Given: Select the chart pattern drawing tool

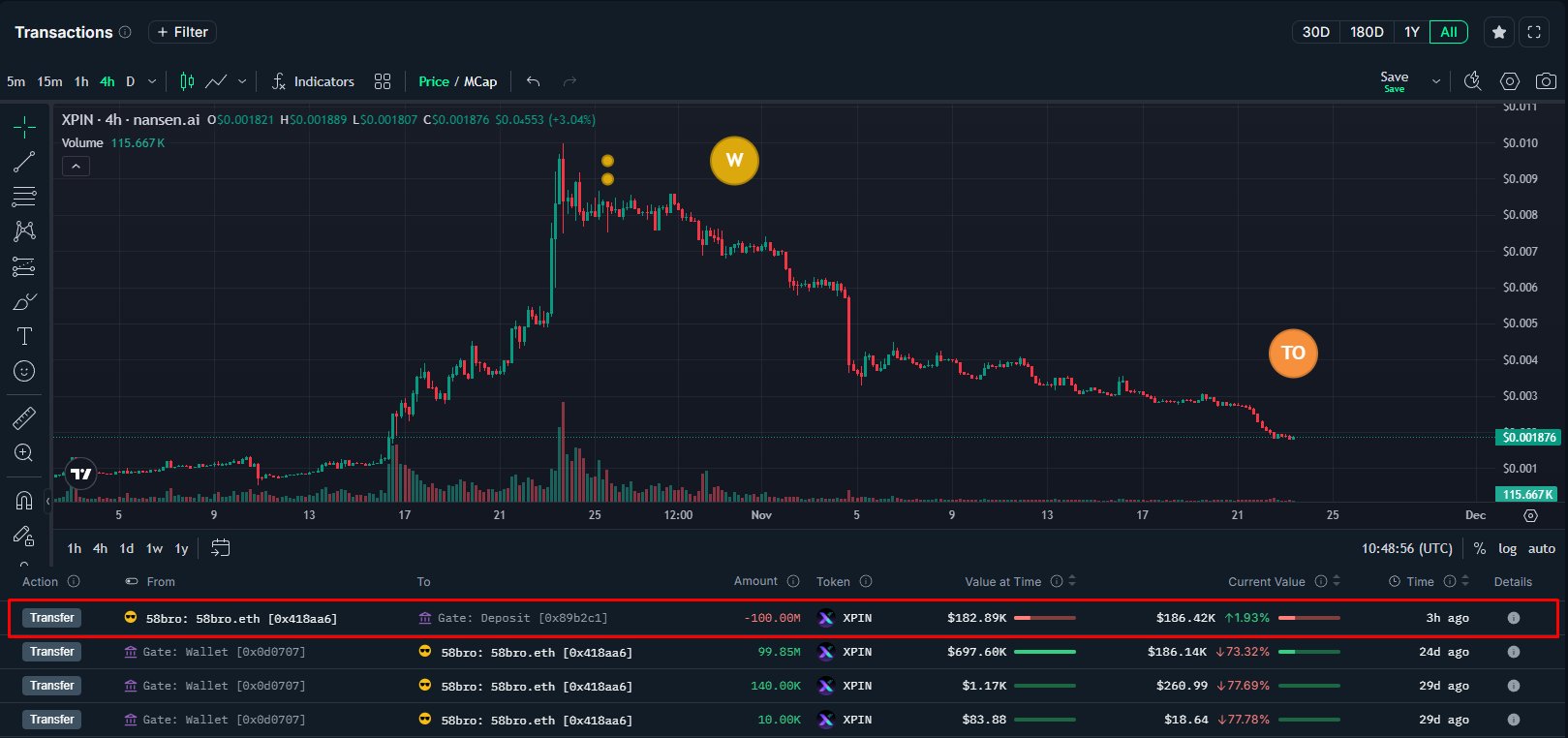Looking at the screenshot, I should tap(24, 231).
